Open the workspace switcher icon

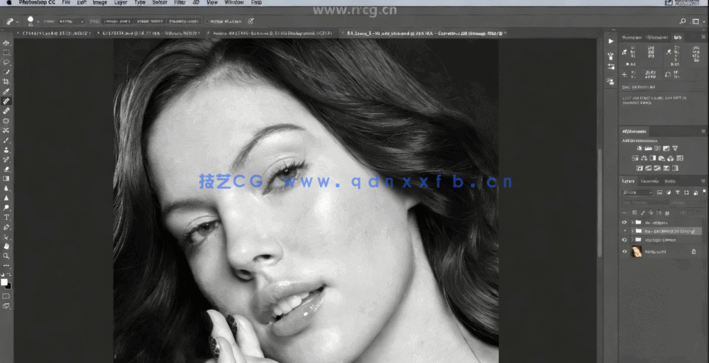[695, 21]
